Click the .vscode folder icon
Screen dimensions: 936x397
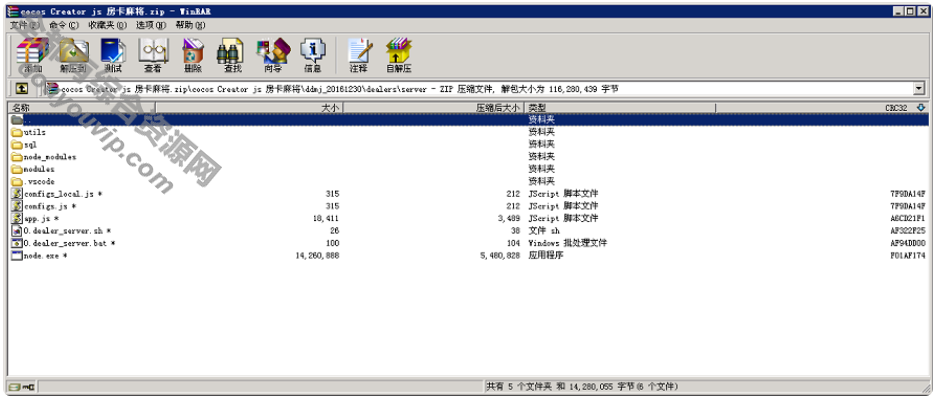(17, 181)
